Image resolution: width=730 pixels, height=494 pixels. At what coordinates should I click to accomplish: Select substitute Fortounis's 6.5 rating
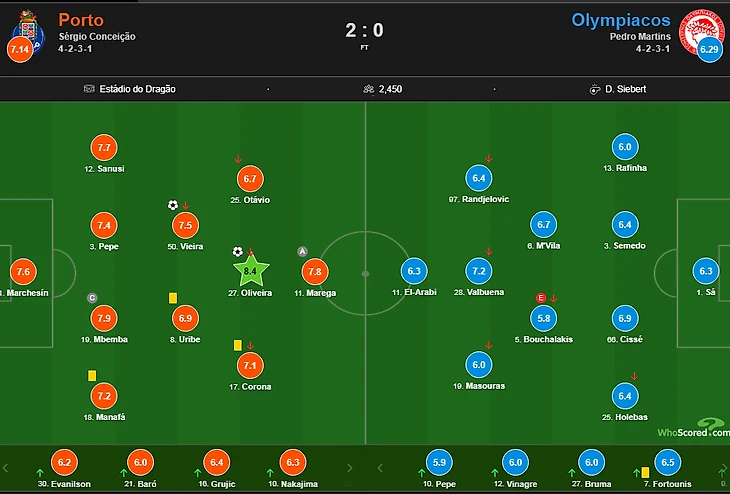click(x=669, y=461)
